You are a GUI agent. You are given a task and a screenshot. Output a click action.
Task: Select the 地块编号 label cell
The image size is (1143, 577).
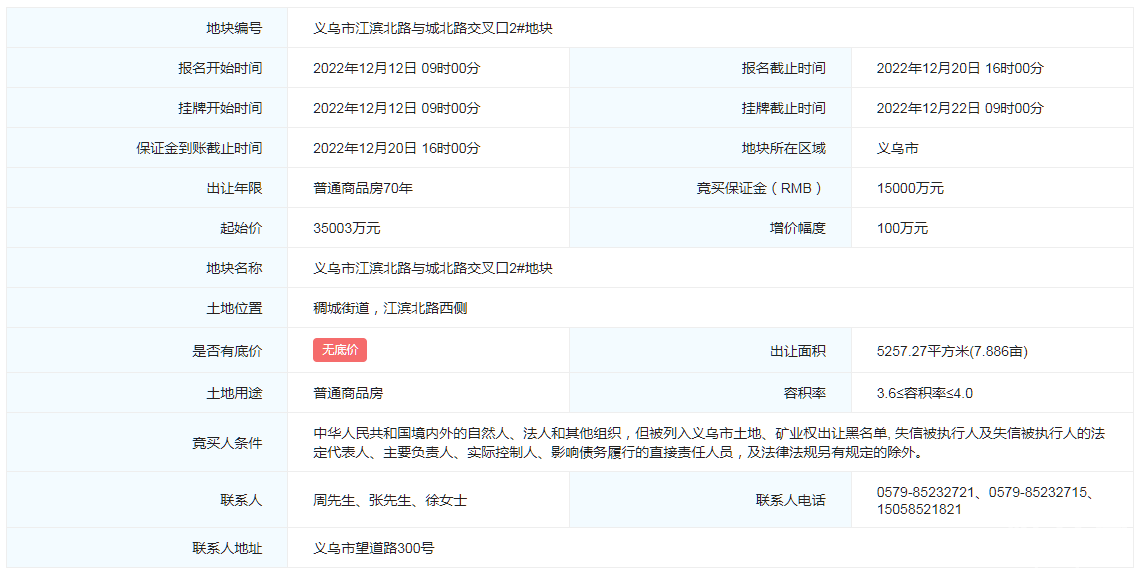(234, 28)
